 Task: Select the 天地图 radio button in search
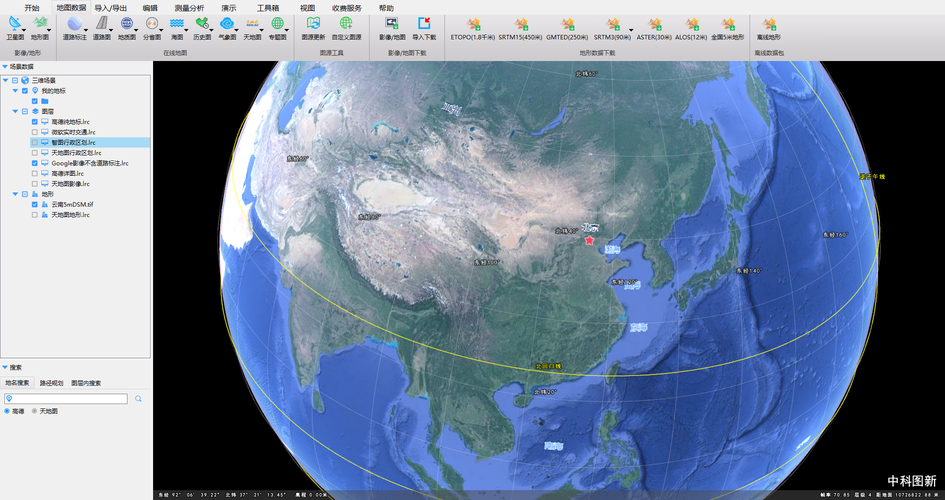(34, 411)
